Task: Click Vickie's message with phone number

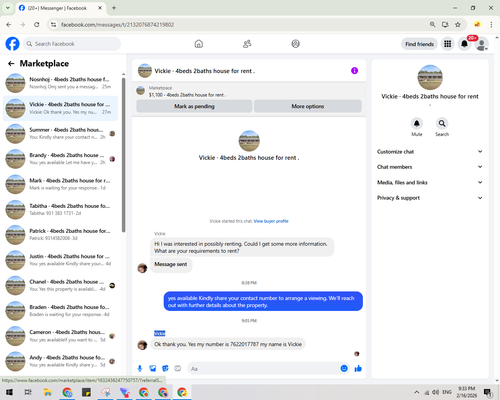Action: 228,344
